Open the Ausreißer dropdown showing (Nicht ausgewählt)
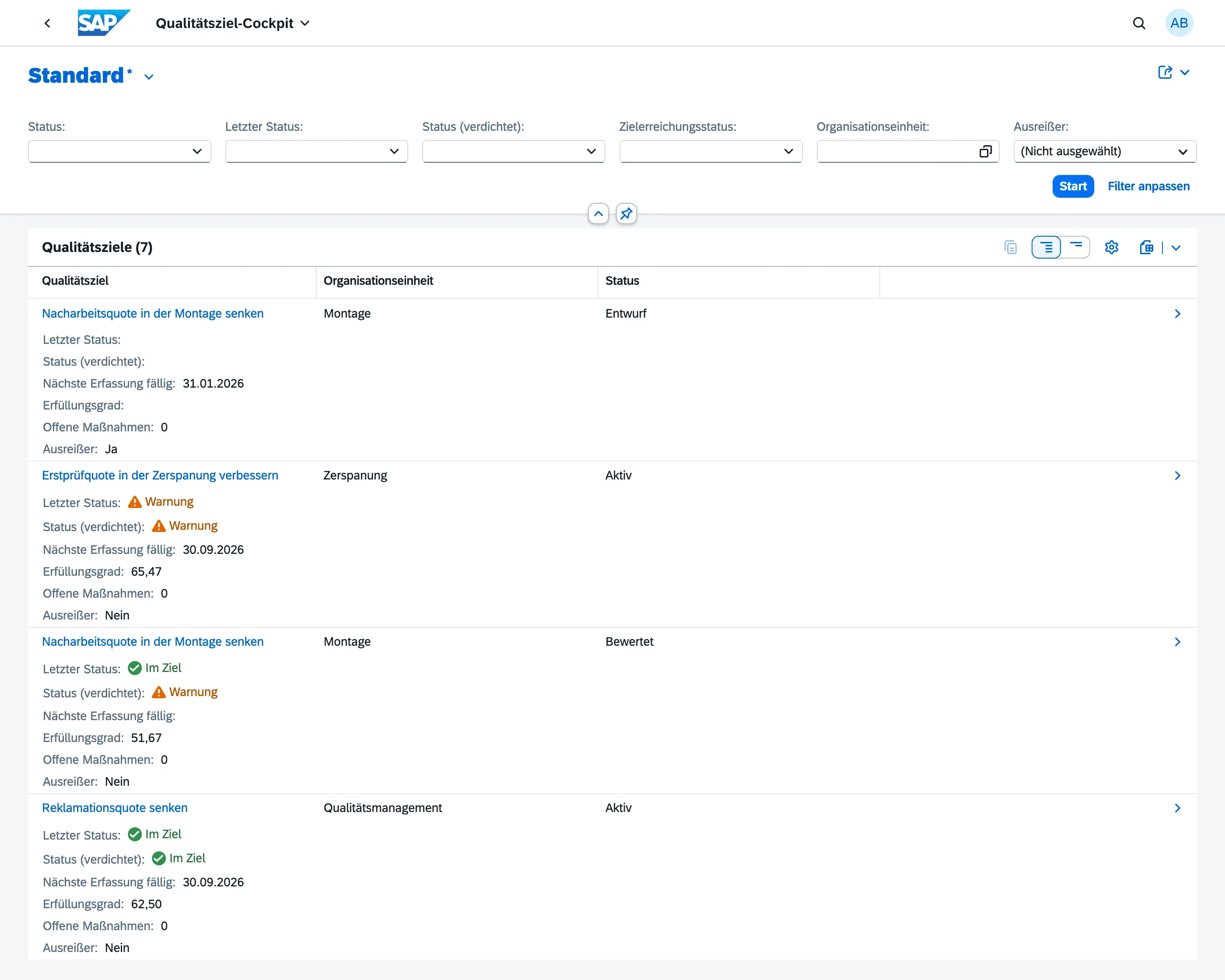 1105,151
